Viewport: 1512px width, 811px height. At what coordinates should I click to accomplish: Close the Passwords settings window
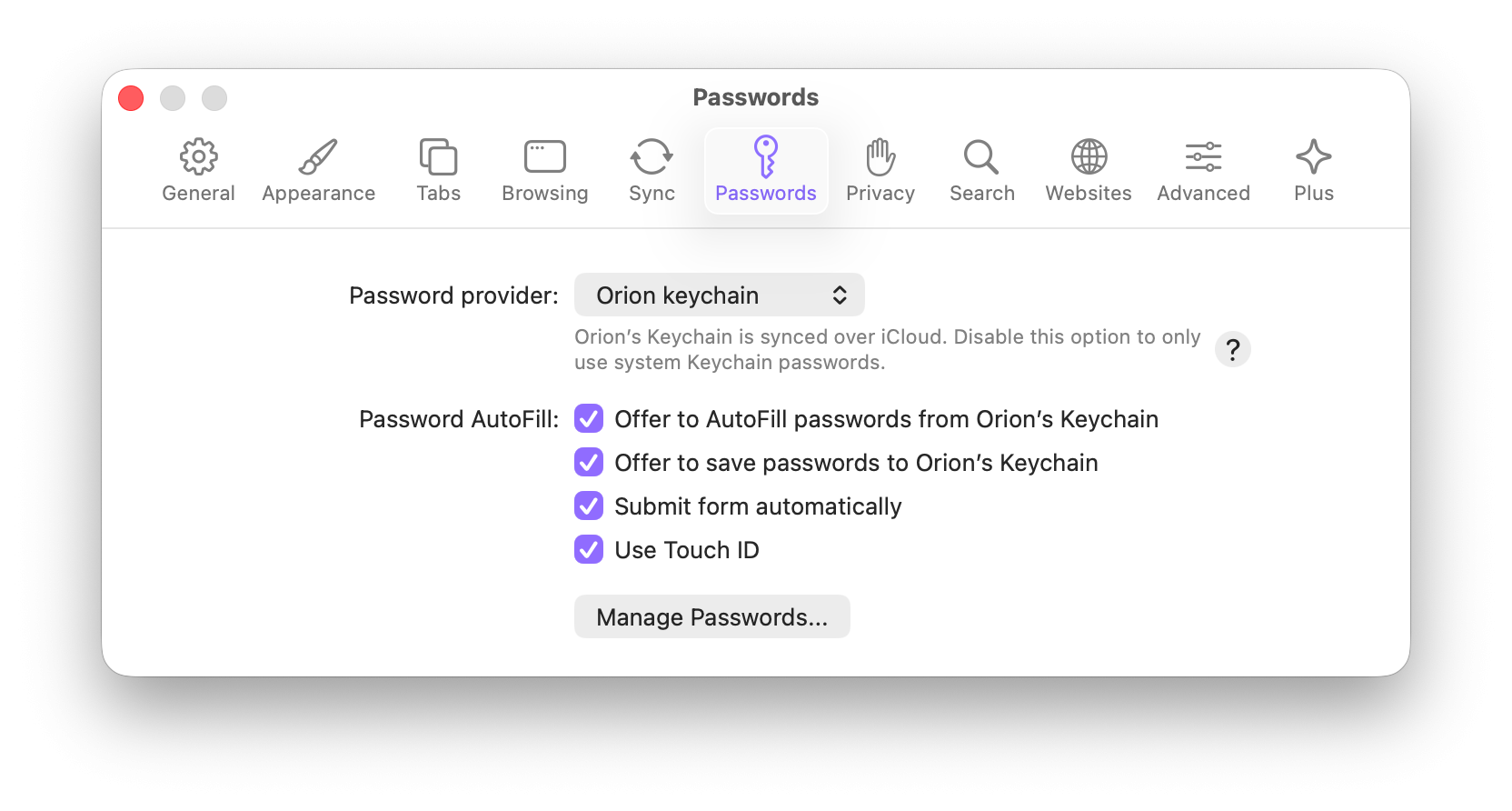click(131, 98)
